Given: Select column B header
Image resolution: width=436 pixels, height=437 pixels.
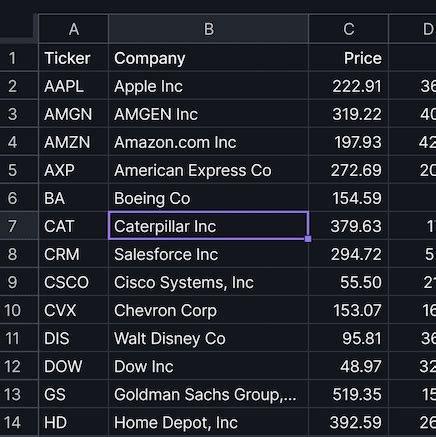Looking at the screenshot, I should point(208,29).
